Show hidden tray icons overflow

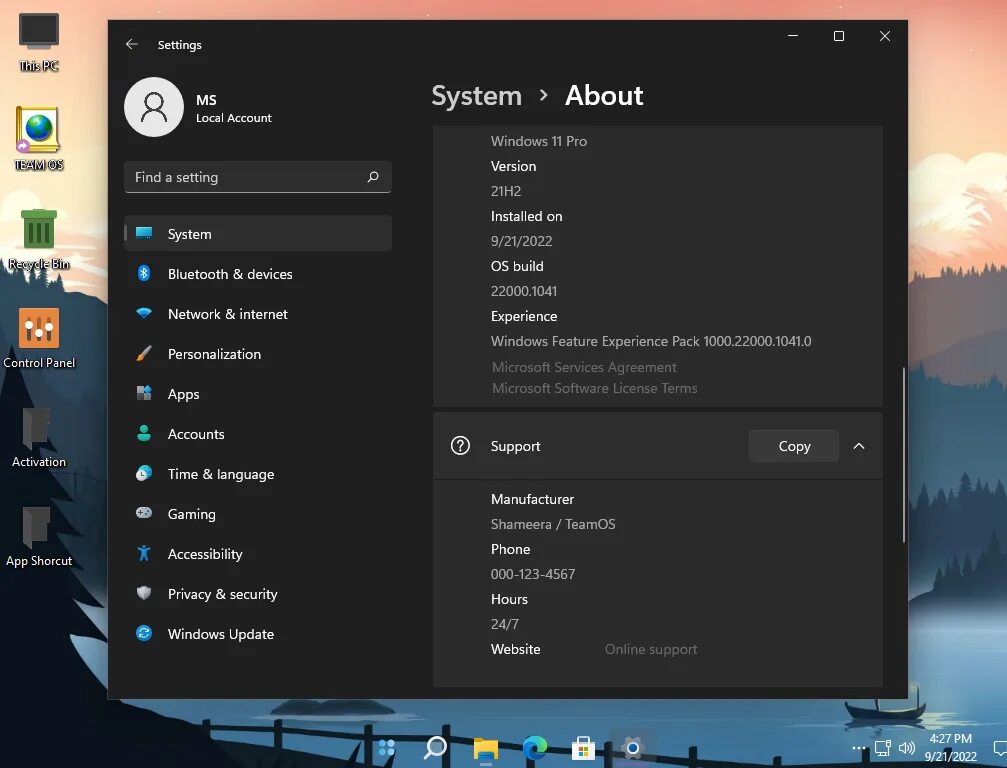tap(859, 748)
